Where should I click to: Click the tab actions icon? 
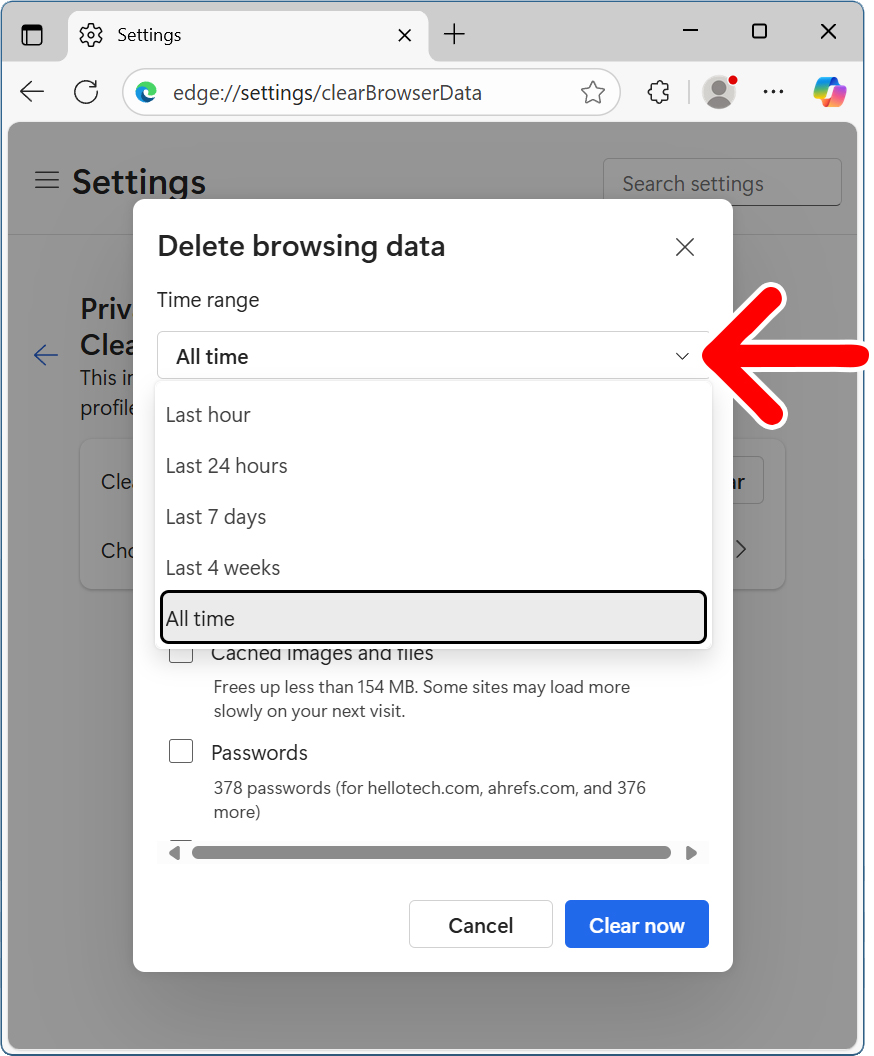click(32, 35)
